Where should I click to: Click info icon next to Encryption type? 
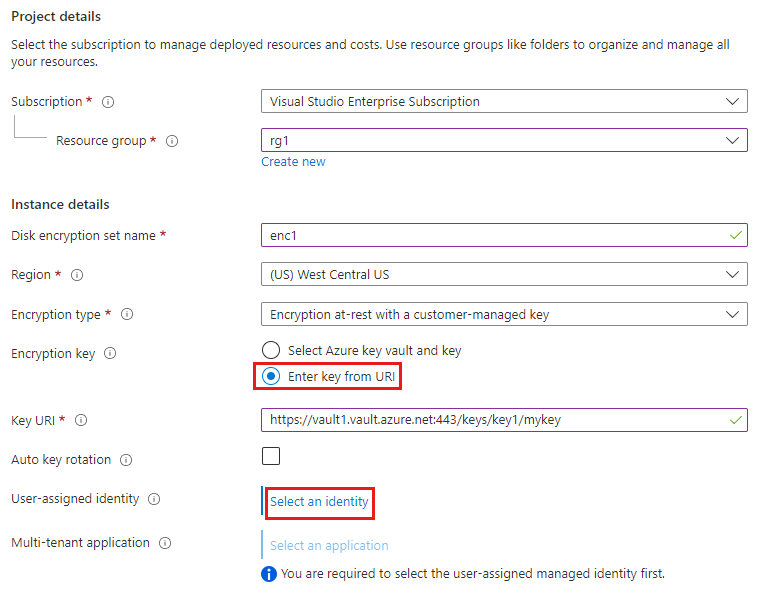coord(127,314)
